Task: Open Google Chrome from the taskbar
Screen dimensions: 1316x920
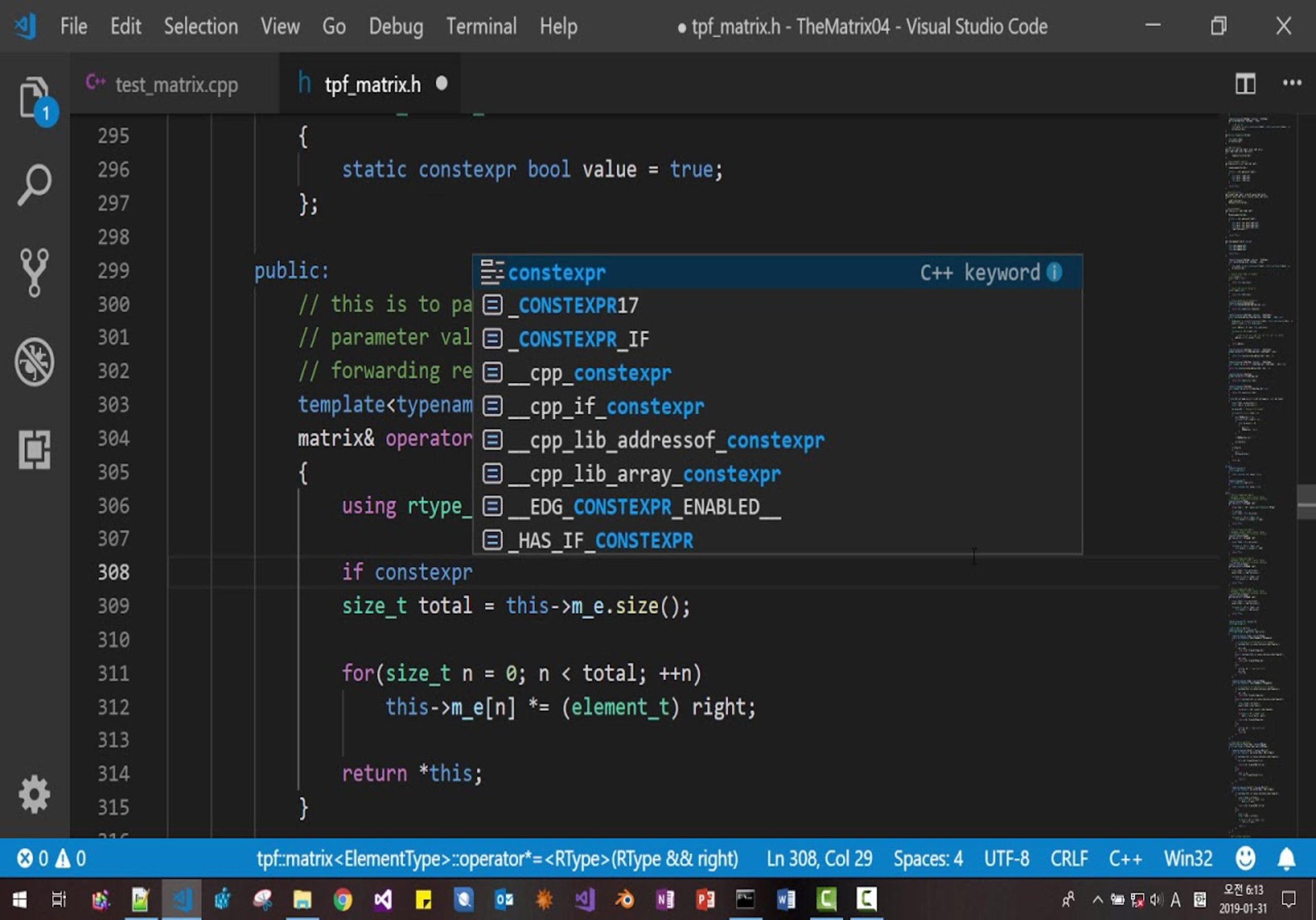Action: tap(343, 899)
